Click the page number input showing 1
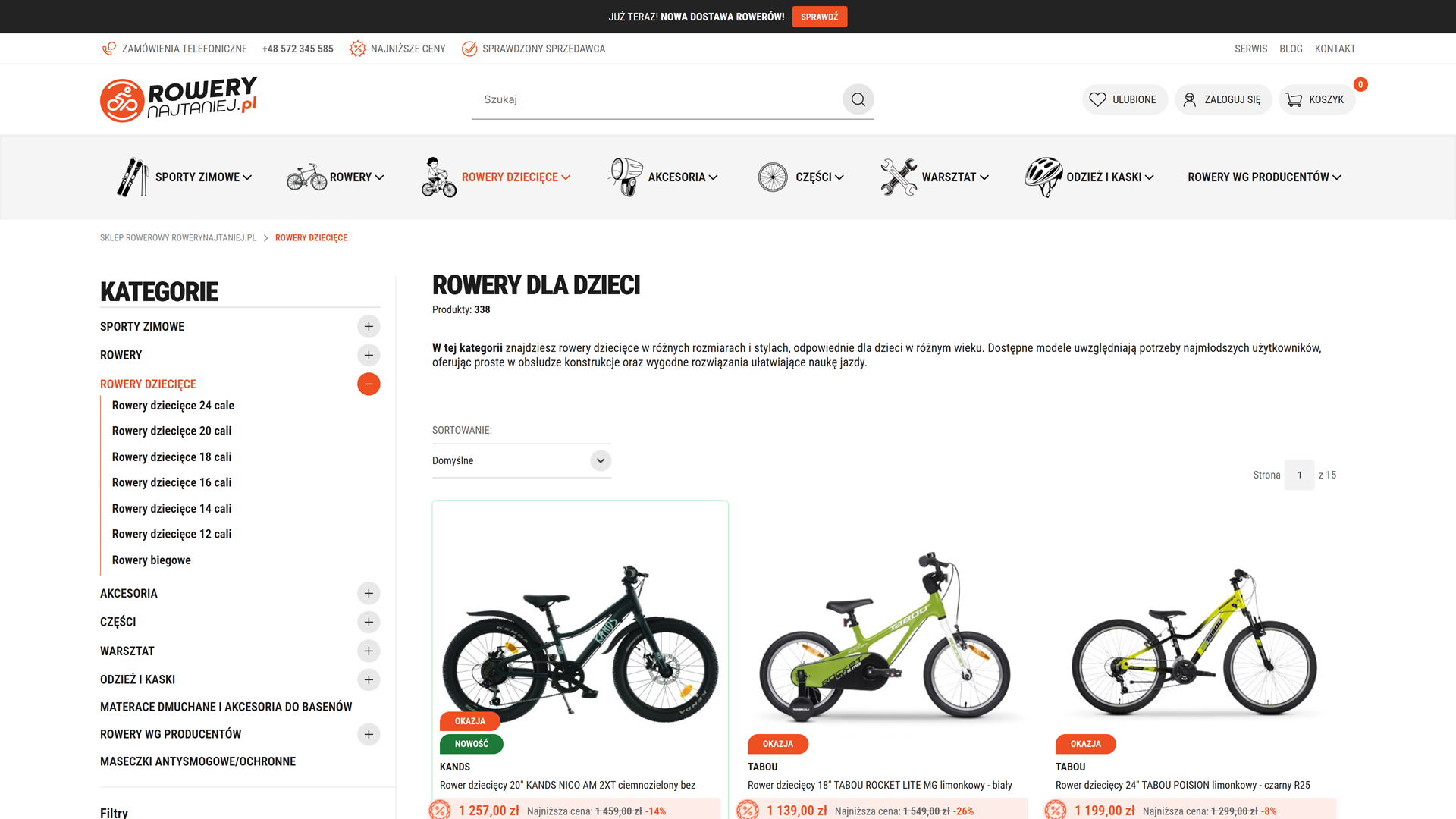This screenshot has height=819, width=1456. [x=1299, y=475]
